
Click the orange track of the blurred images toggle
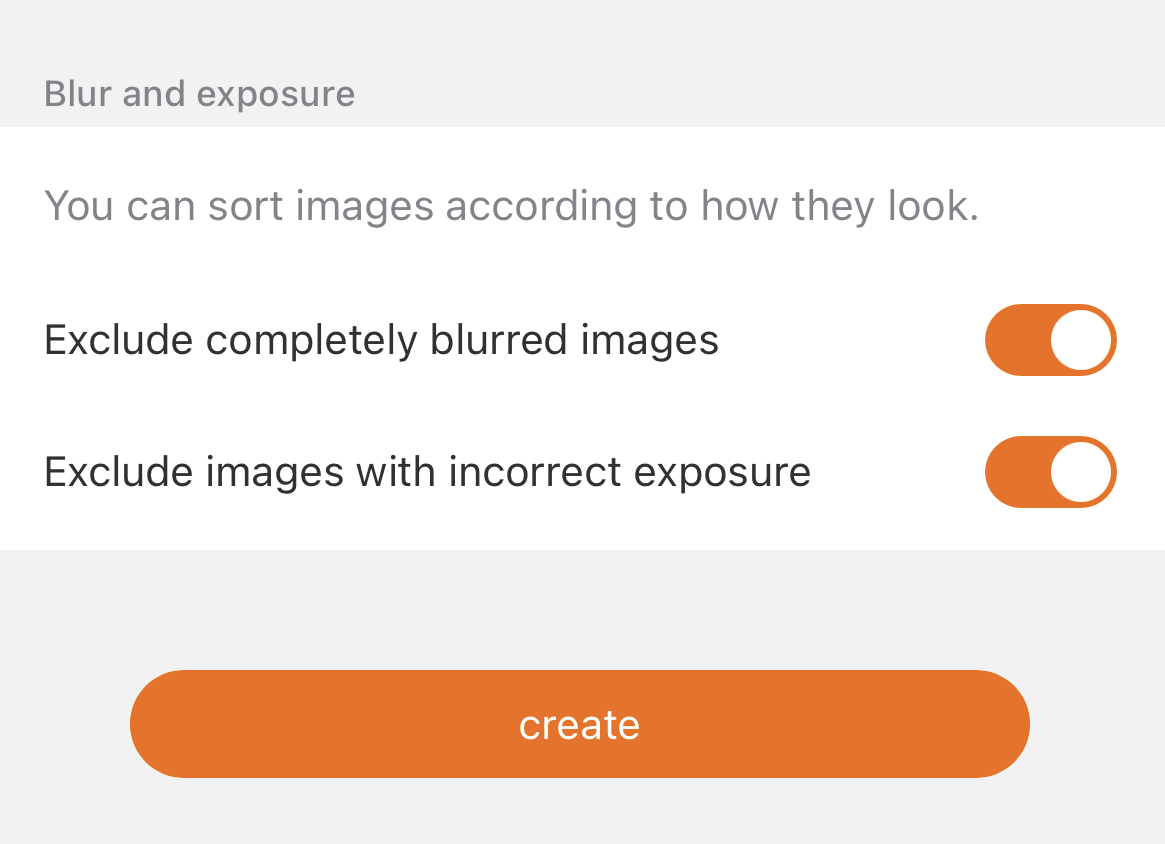tap(1012, 340)
